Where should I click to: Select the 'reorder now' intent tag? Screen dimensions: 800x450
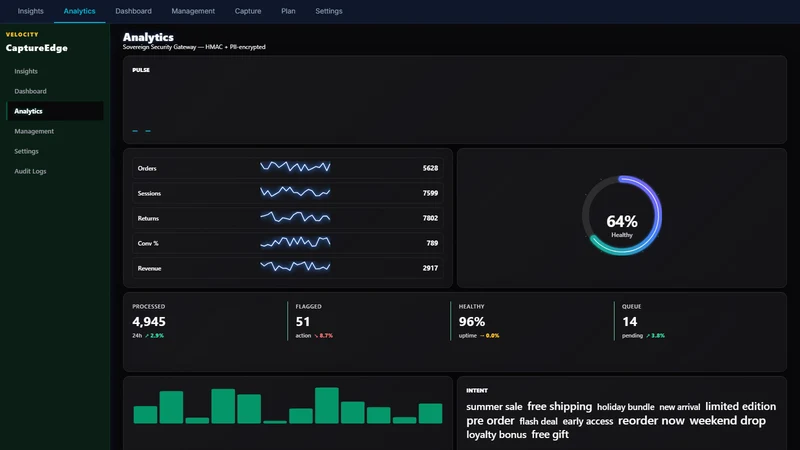coord(651,421)
